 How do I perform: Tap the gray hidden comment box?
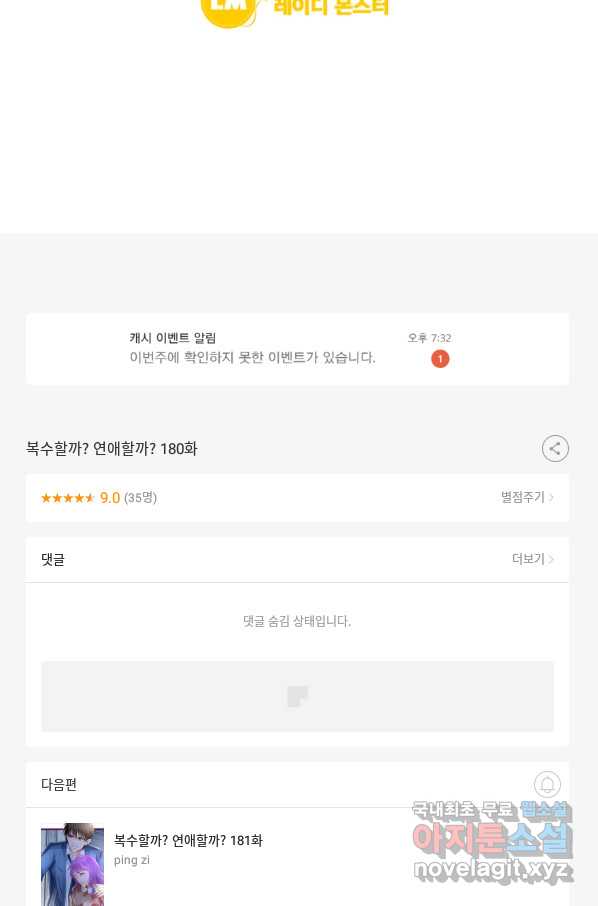(x=298, y=696)
